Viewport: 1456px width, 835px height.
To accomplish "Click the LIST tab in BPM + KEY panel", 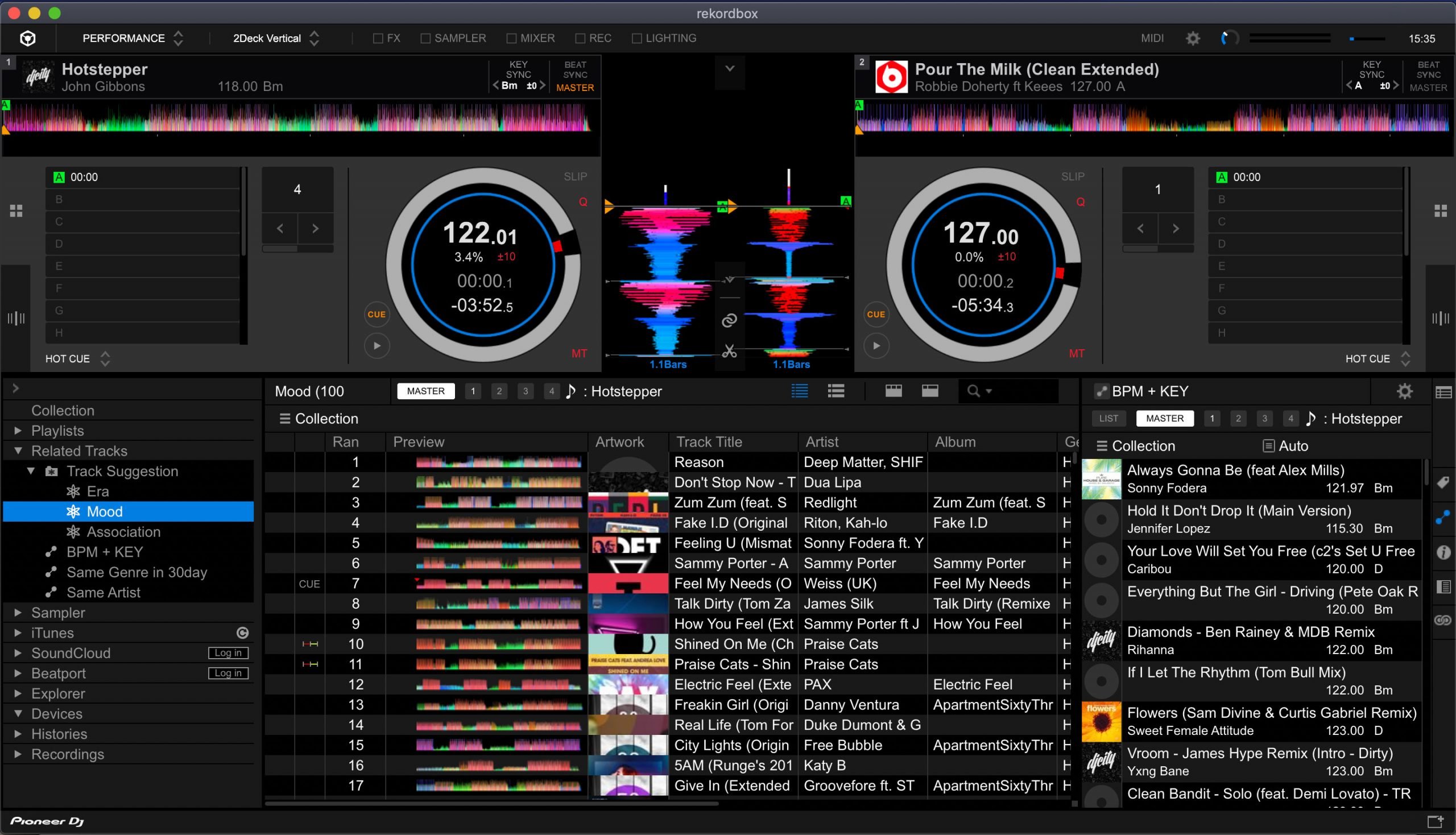I will pyautogui.click(x=1108, y=419).
